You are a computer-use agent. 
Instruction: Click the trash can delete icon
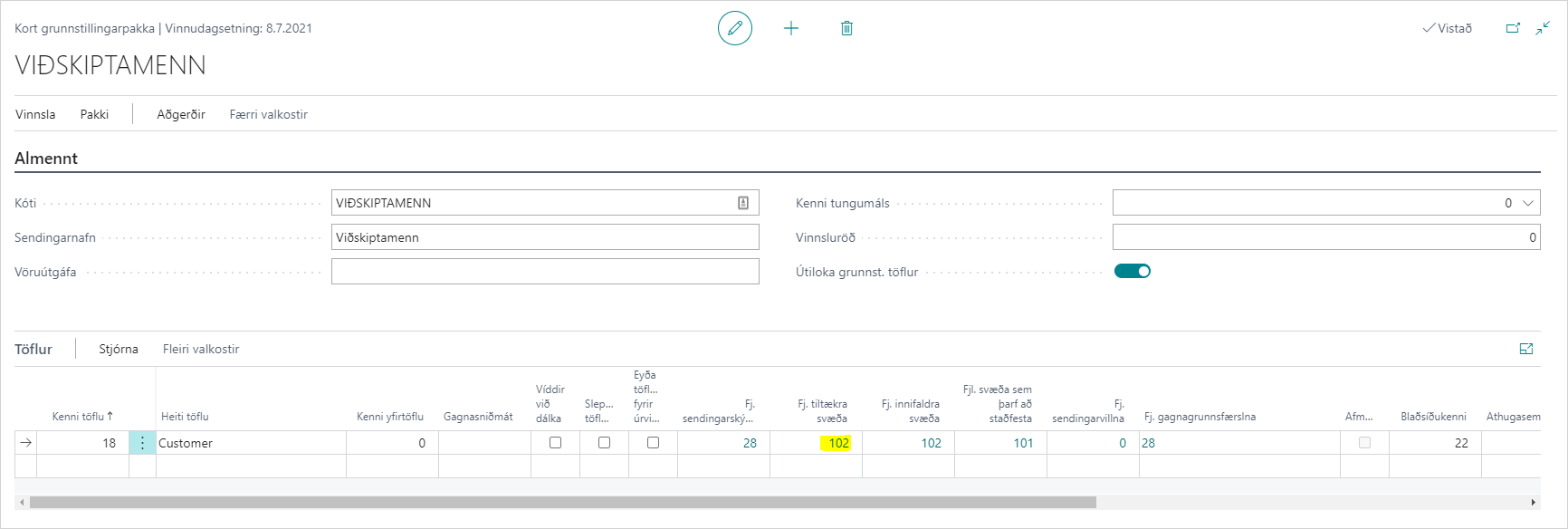(x=846, y=28)
